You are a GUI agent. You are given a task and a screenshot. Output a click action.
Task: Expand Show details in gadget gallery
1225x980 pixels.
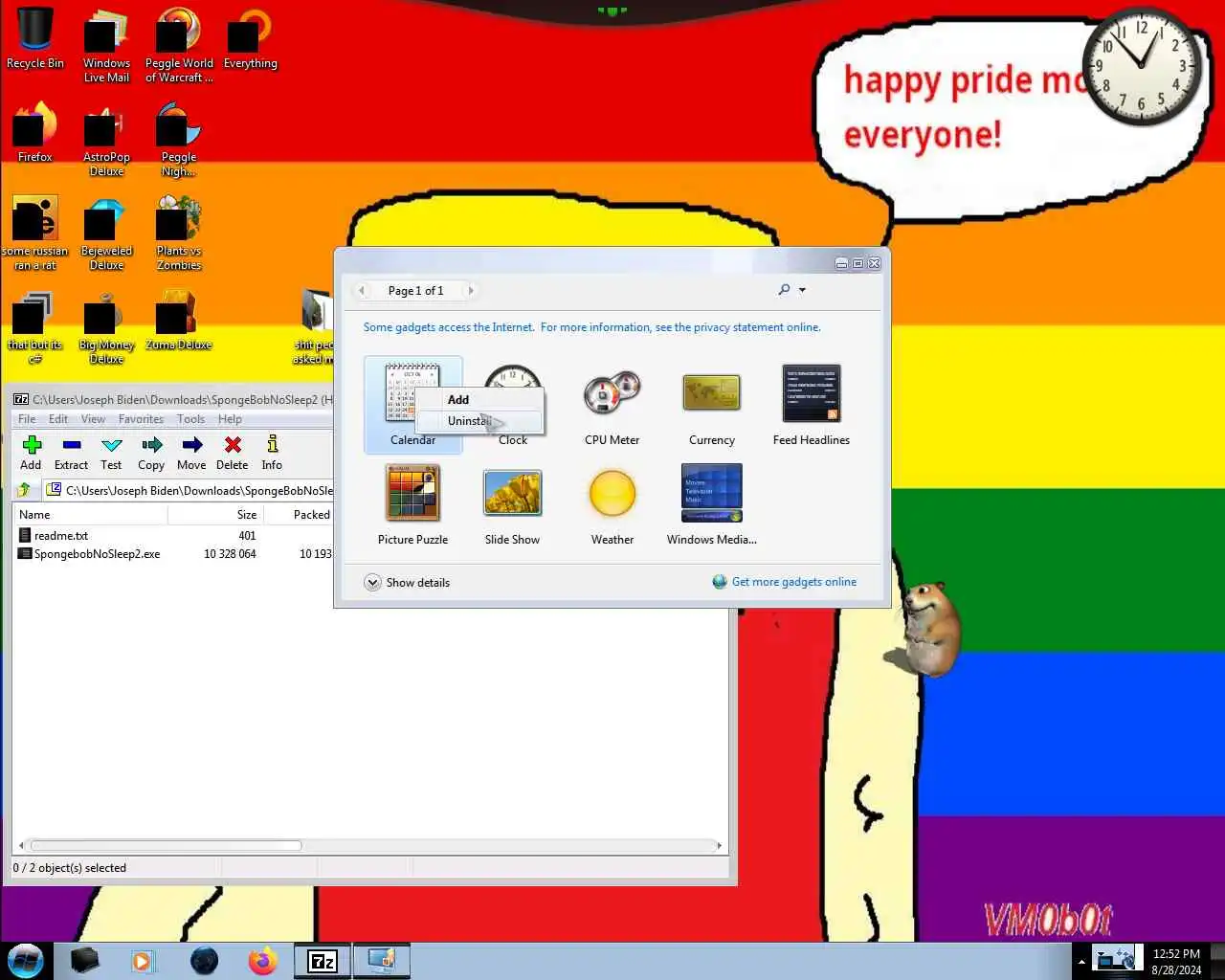[x=408, y=582]
